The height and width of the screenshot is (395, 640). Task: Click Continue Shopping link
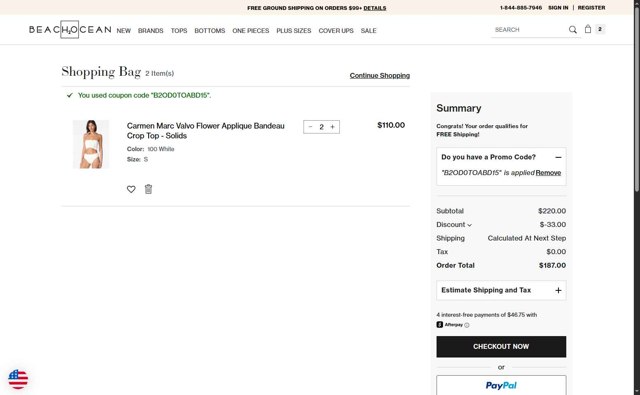click(380, 75)
